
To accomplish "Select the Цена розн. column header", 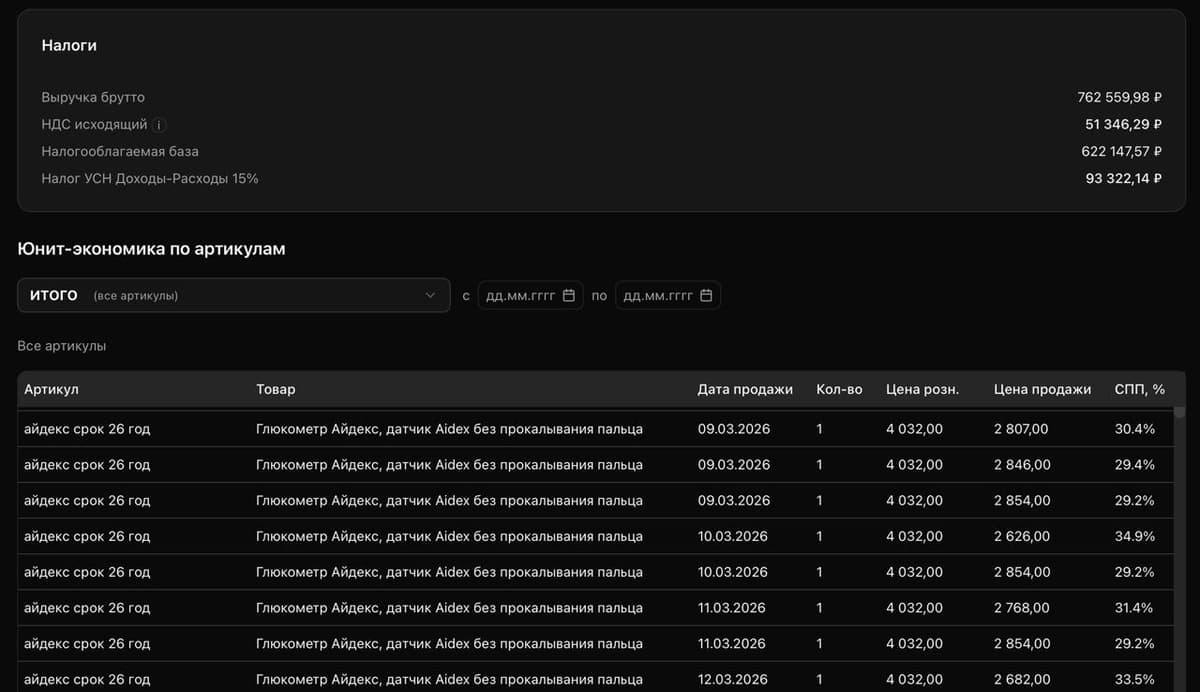I will [x=922, y=389].
